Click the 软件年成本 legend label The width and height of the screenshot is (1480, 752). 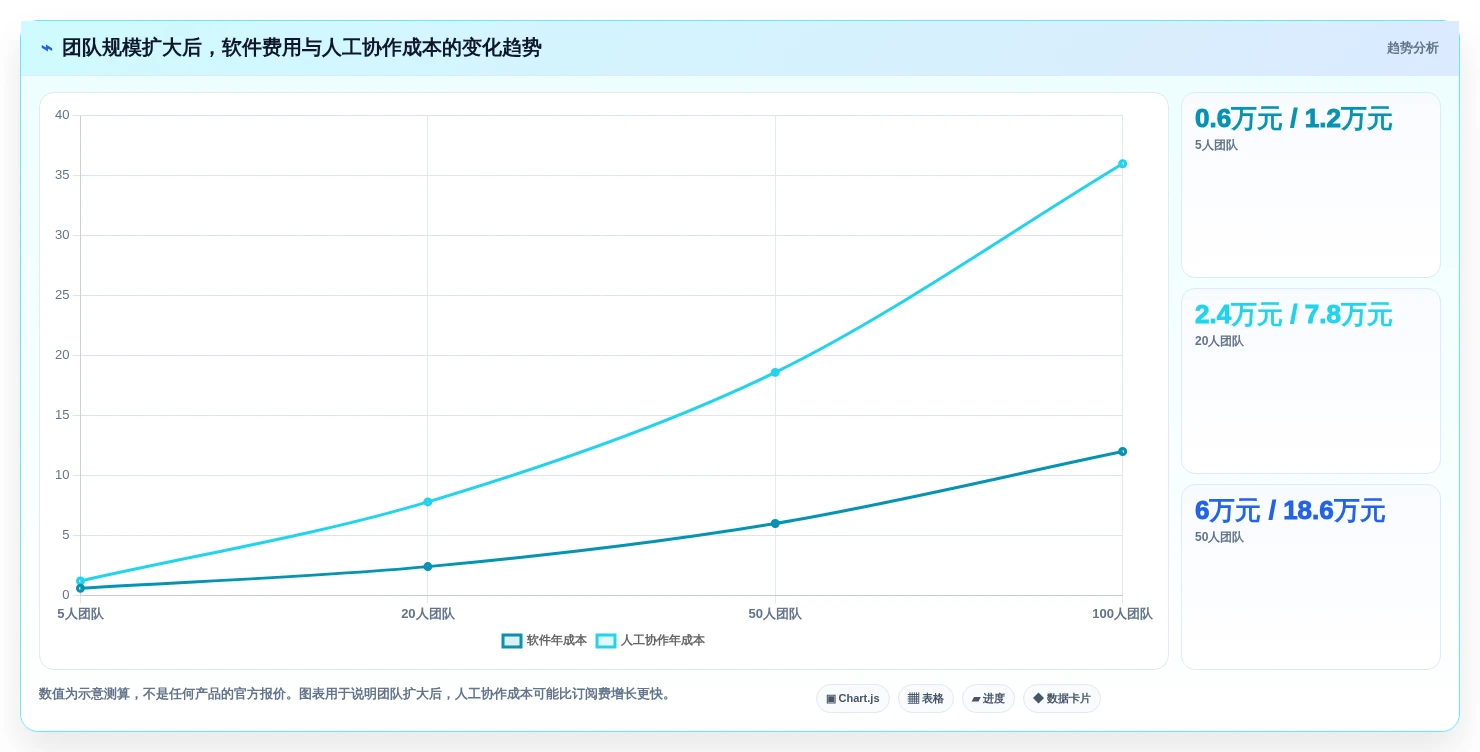click(x=557, y=641)
